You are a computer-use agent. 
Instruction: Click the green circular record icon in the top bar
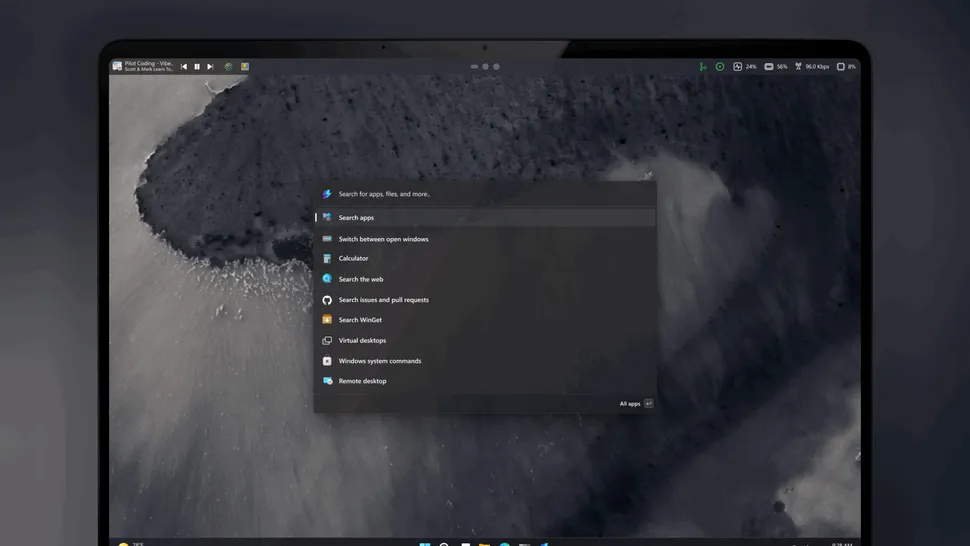[720, 66]
